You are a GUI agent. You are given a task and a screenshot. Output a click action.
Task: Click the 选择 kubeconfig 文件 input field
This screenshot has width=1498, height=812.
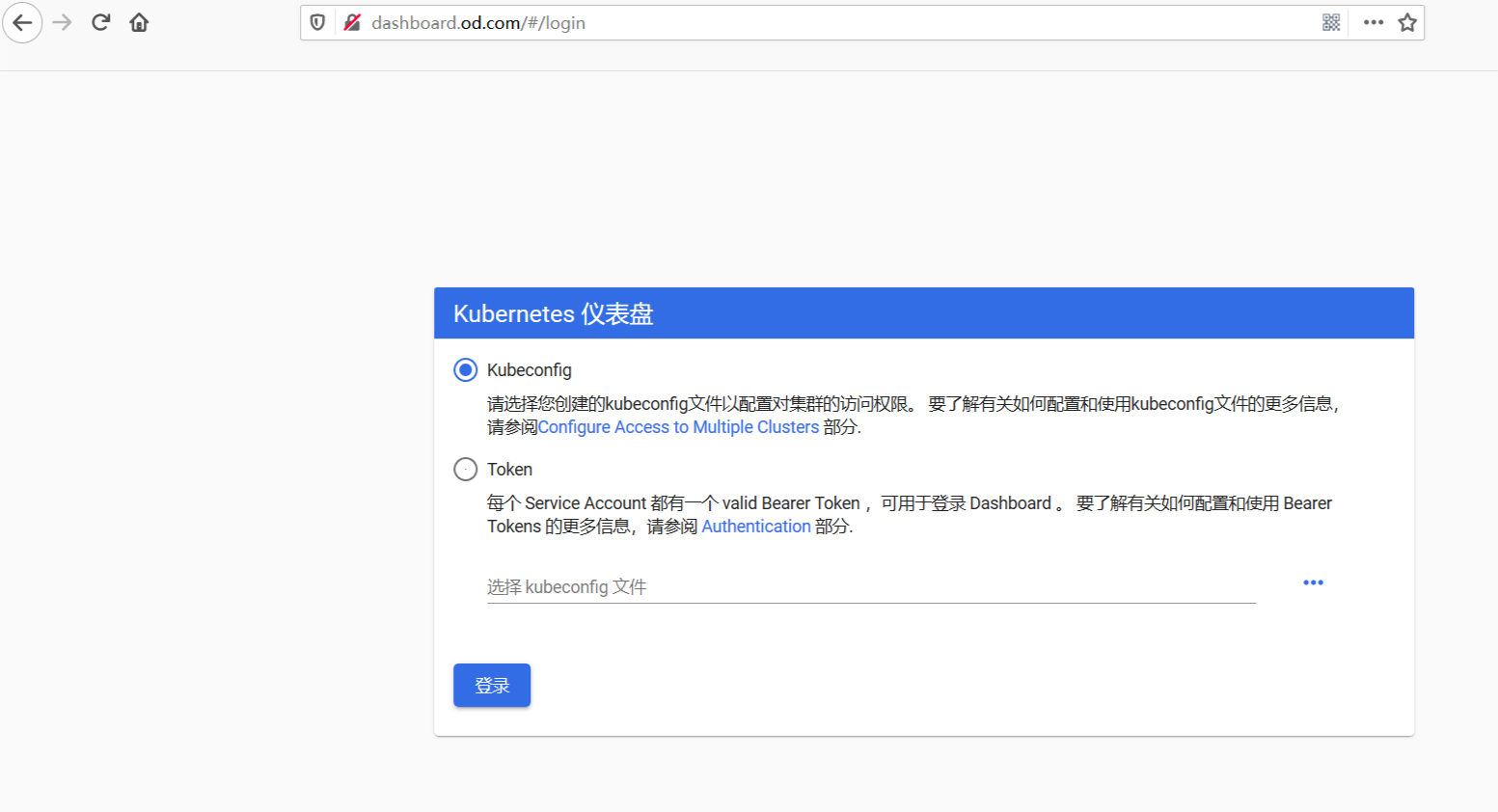click(871, 586)
